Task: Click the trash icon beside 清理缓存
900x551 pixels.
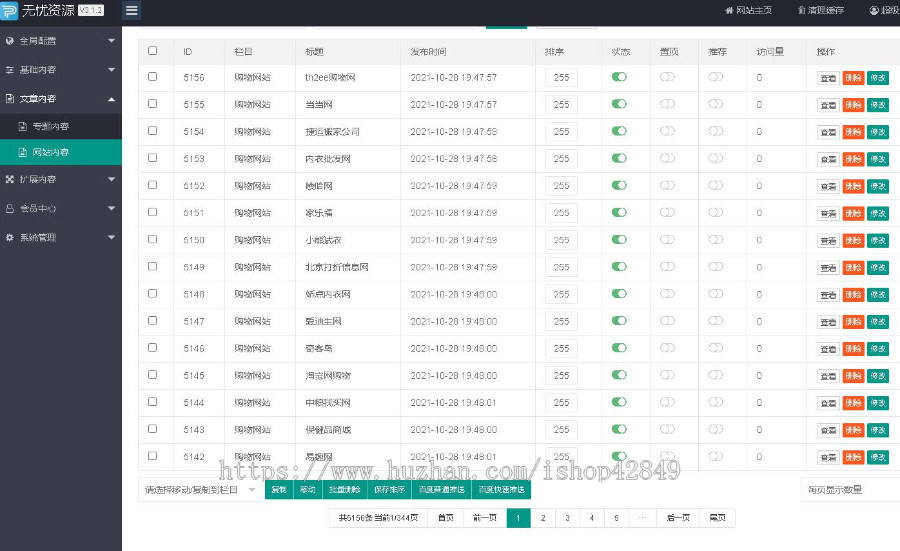Action: (x=801, y=10)
